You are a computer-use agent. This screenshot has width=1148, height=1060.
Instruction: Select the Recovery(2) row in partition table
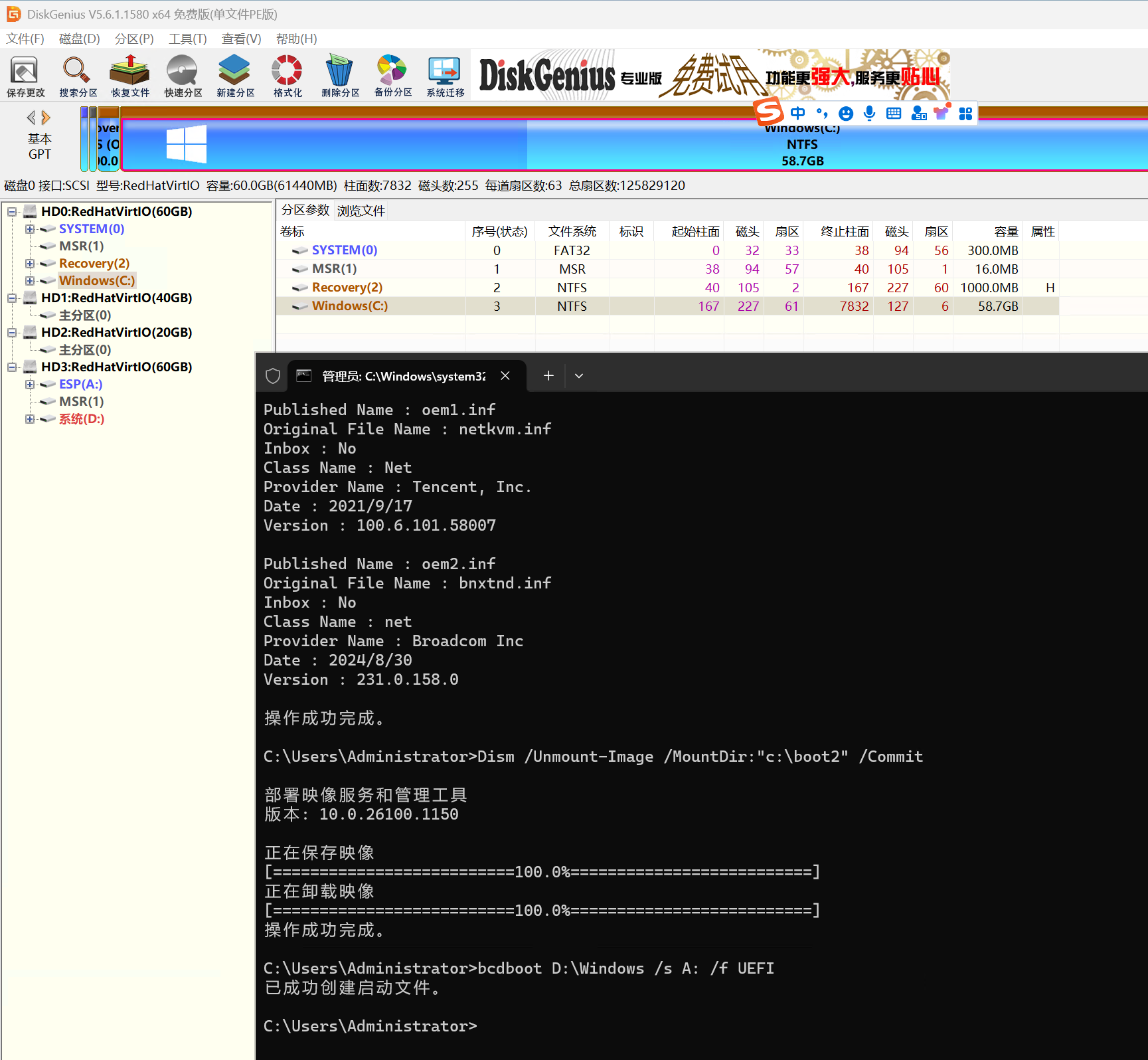(x=667, y=288)
